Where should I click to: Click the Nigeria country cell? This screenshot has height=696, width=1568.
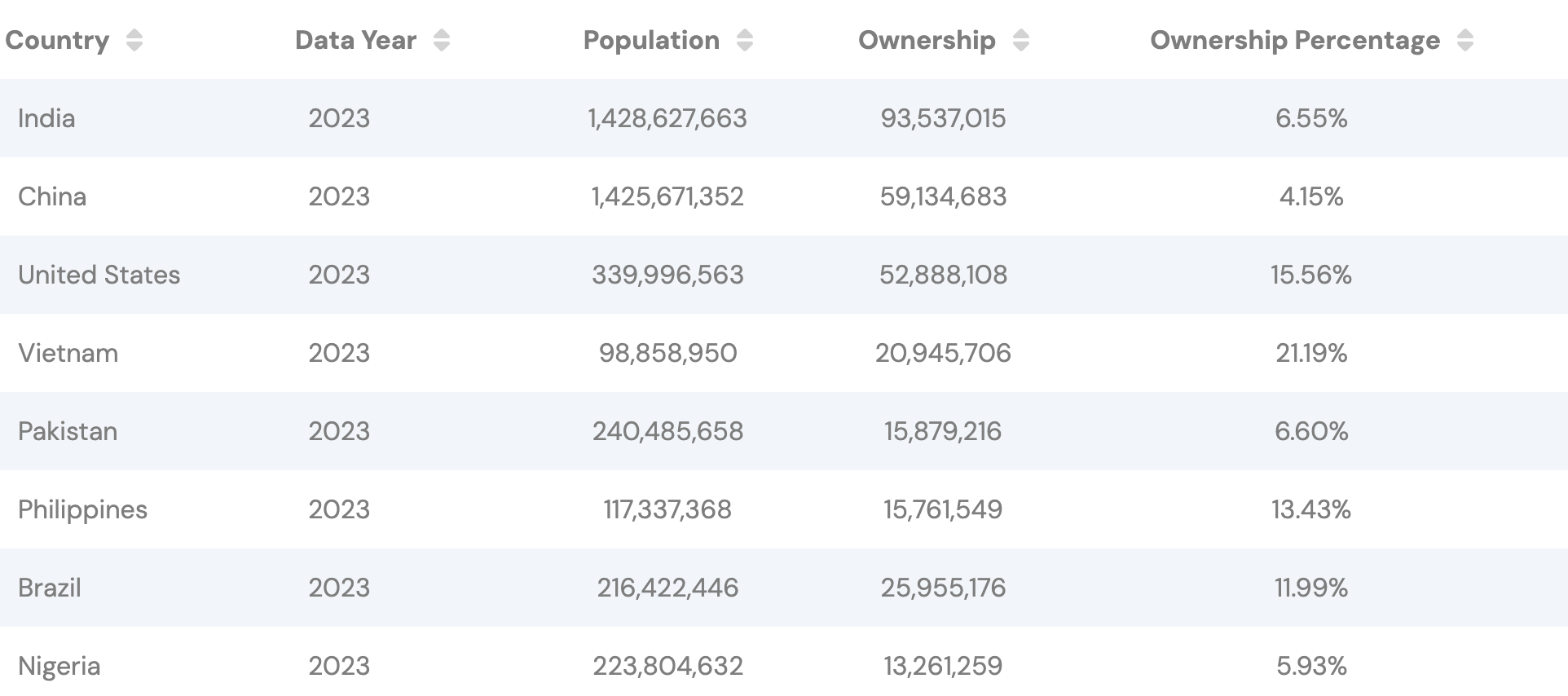[59, 667]
